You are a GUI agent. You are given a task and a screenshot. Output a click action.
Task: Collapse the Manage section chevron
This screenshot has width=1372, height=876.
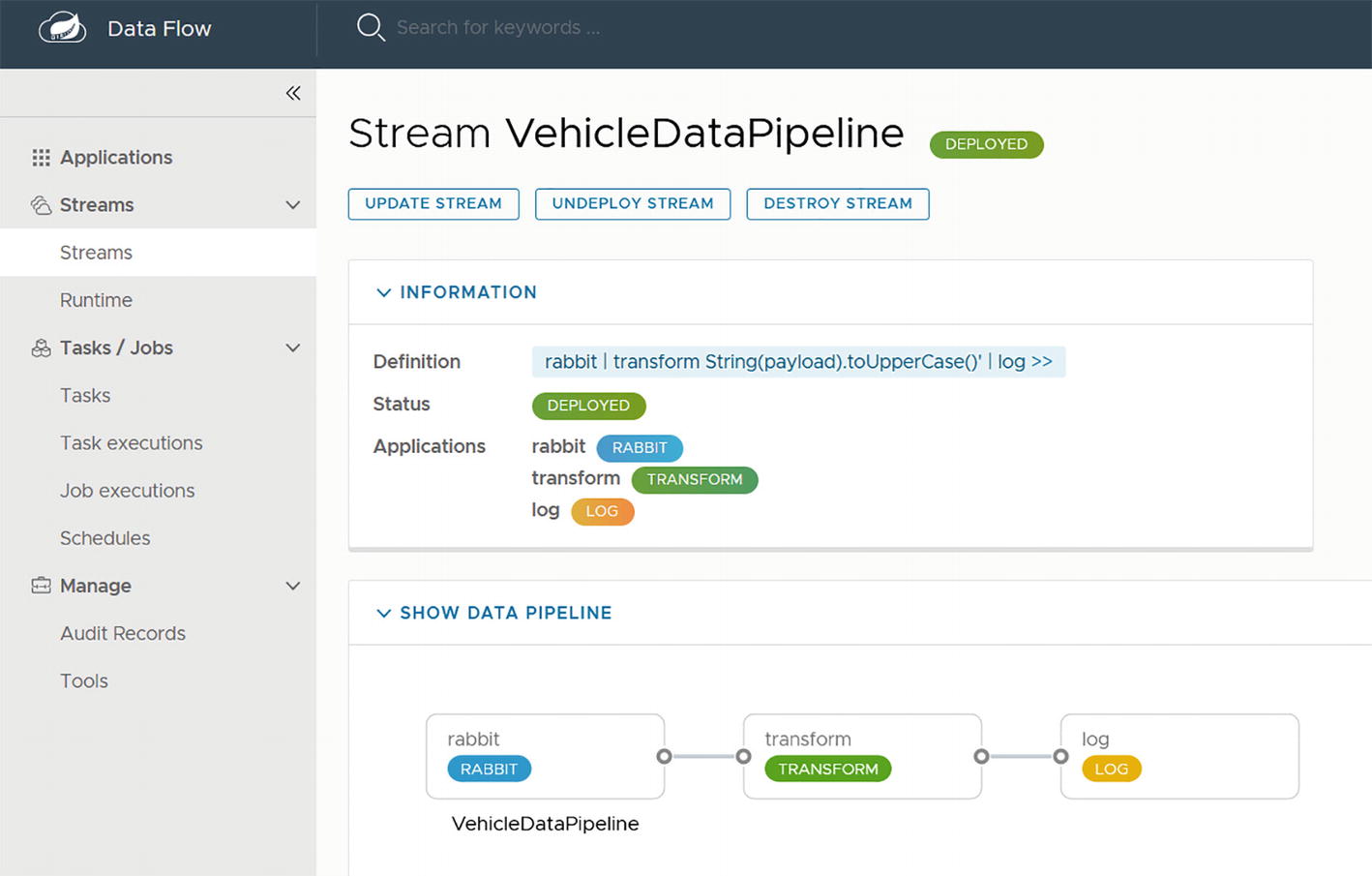point(293,586)
